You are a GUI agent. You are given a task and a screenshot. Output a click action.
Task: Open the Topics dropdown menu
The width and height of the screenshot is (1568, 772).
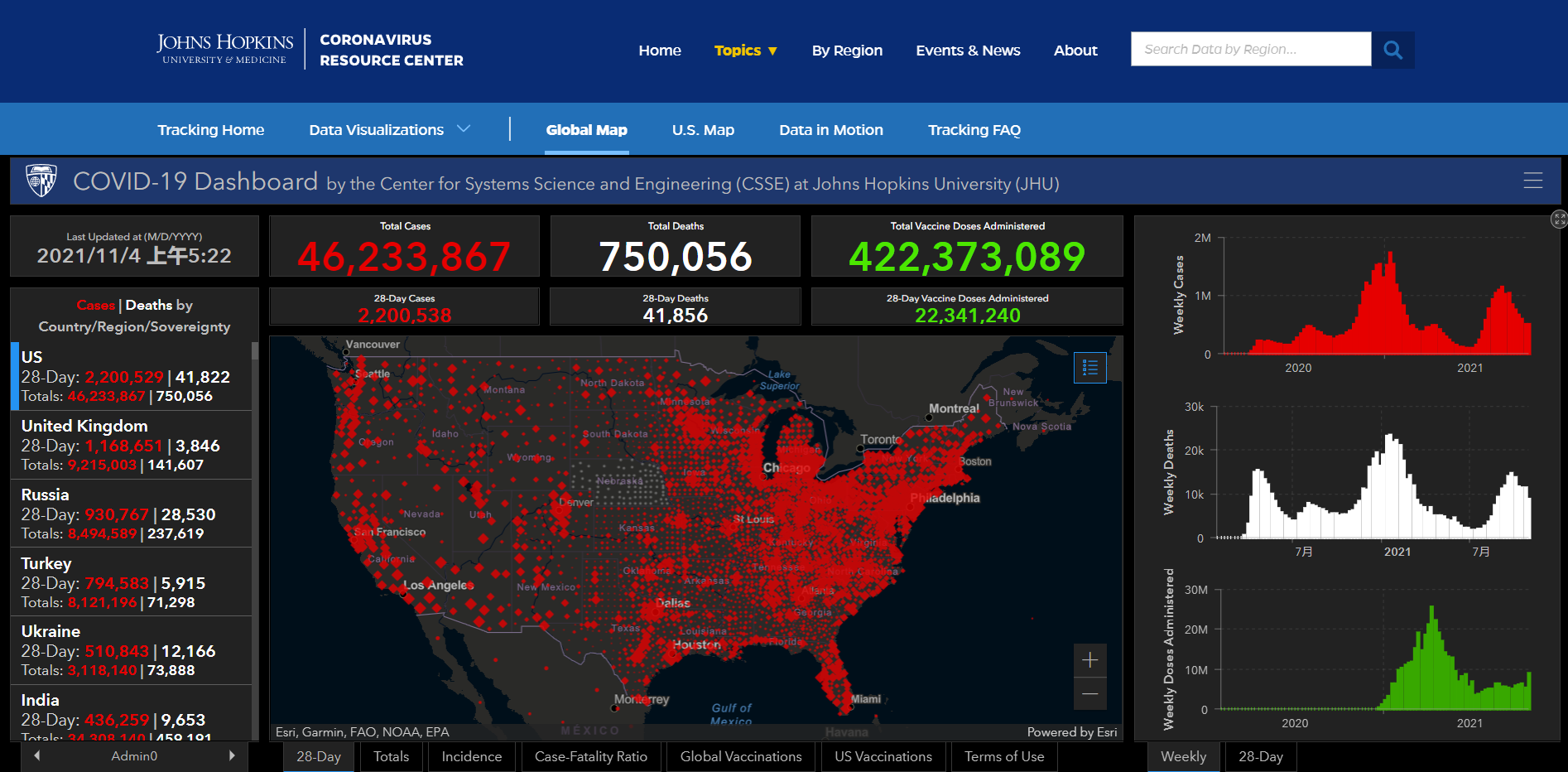tap(746, 51)
